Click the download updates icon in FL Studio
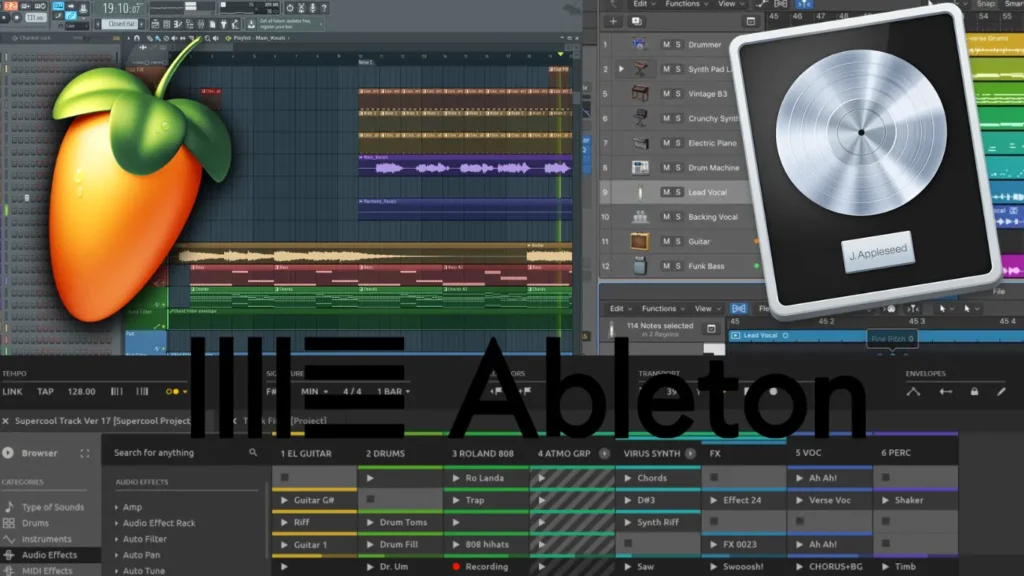Viewport: 1024px width, 576px height. [251, 24]
